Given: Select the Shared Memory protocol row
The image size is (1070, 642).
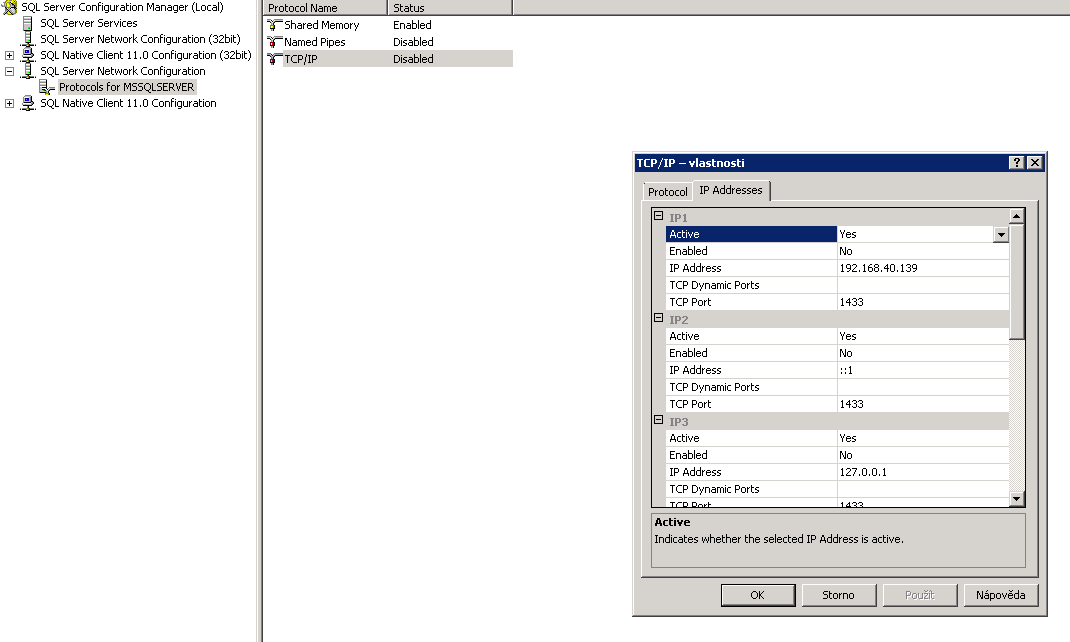Looking at the screenshot, I should (x=388, y=25).
